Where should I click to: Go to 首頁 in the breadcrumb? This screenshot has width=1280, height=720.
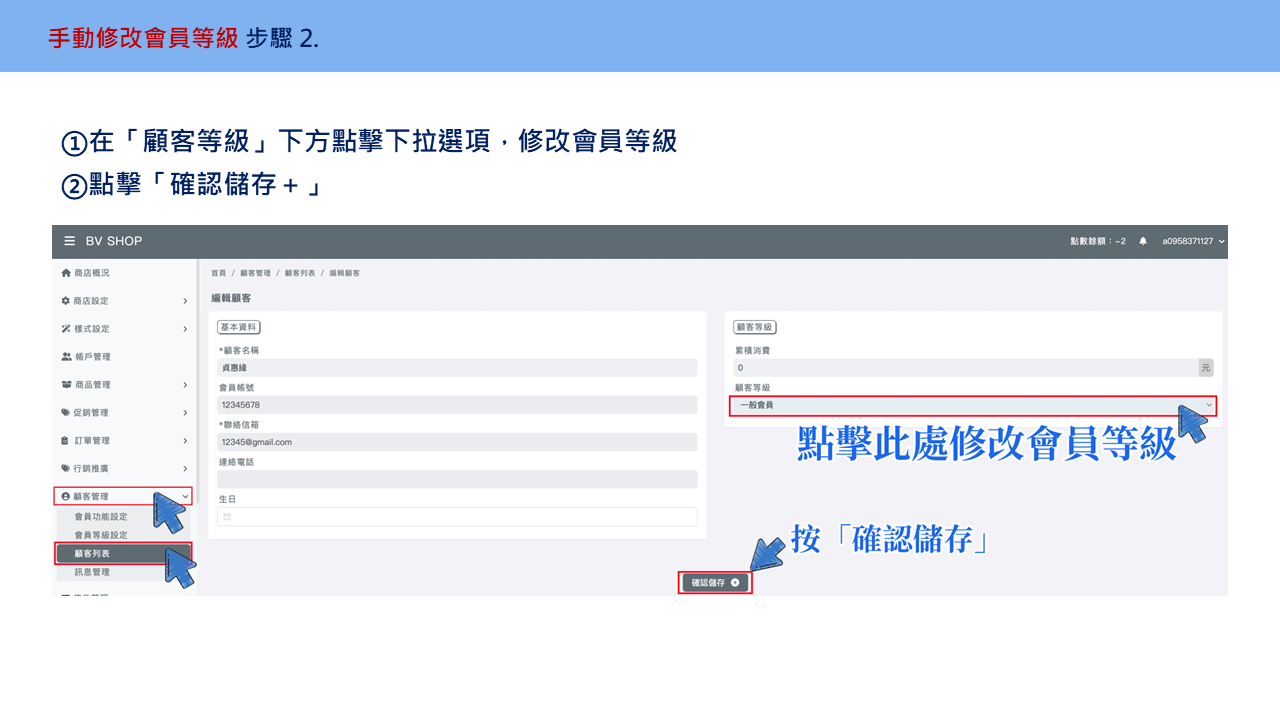[218, 273]
